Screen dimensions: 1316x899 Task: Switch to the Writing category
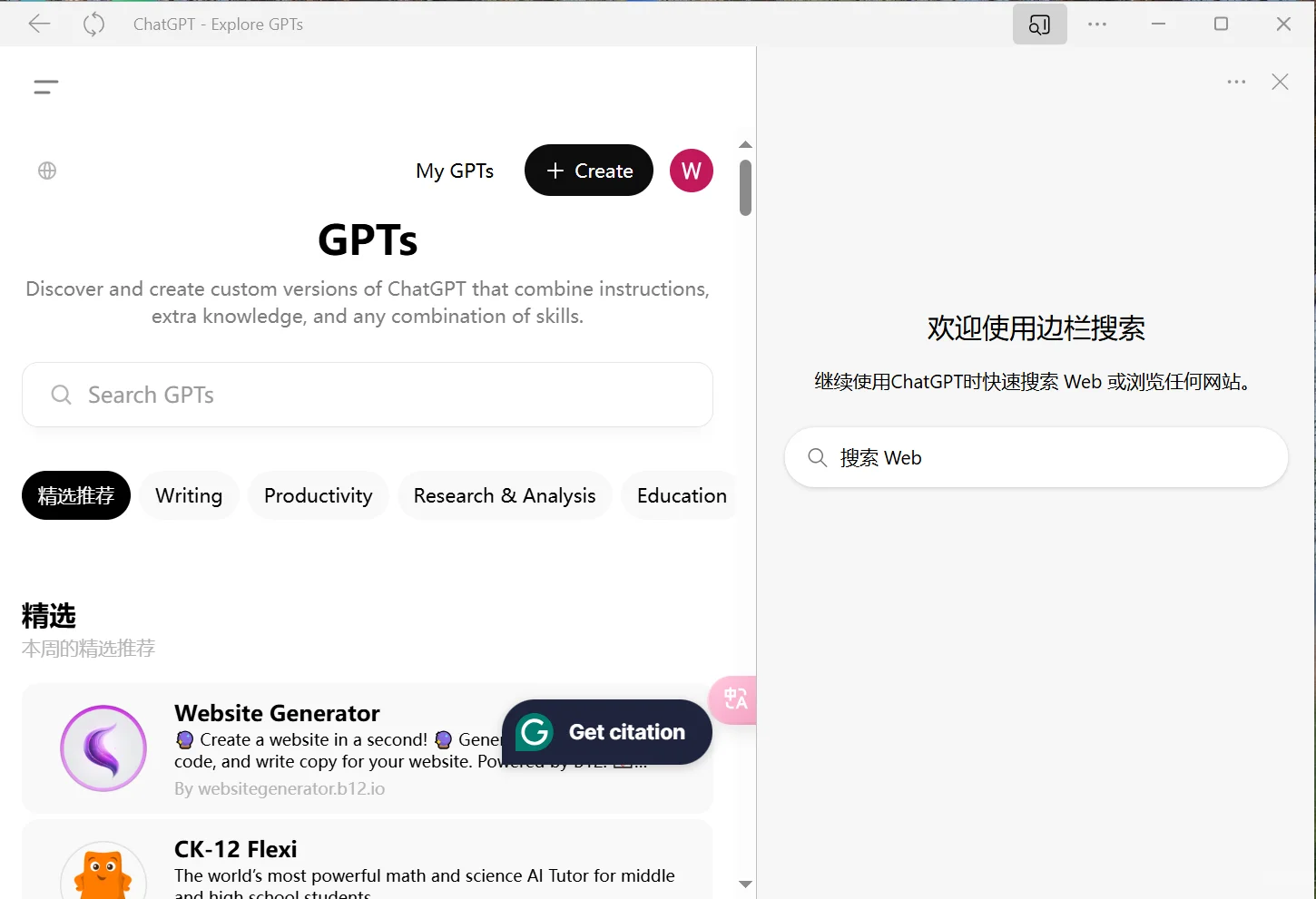point(189,495)
